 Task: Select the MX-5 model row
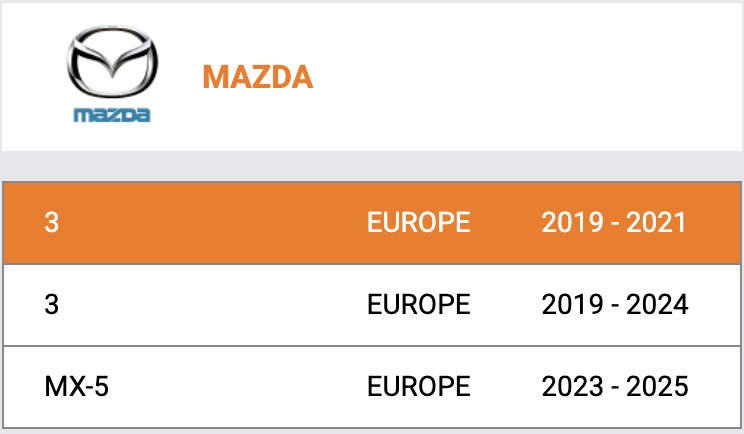[x=372, y=386]
